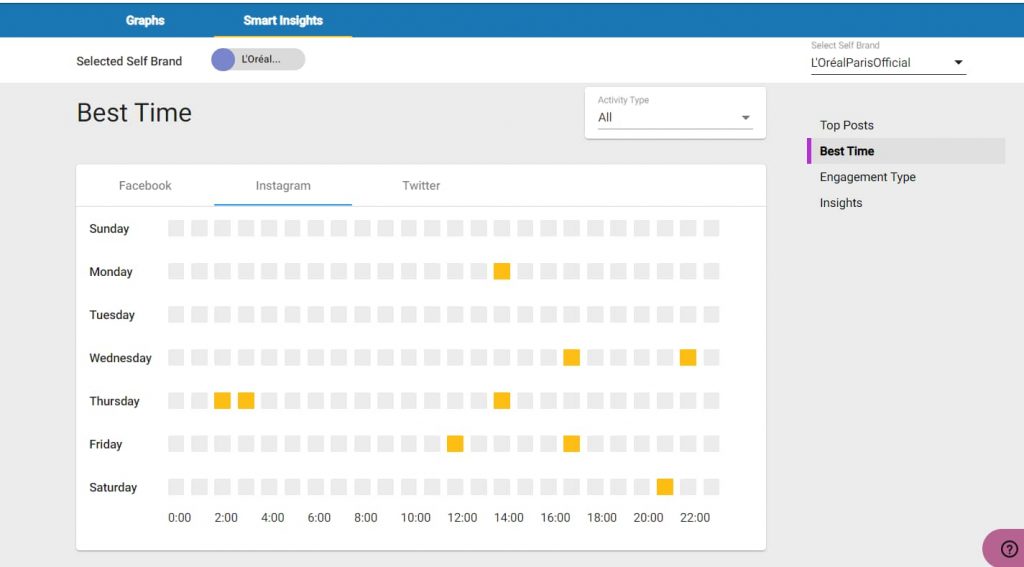This screenshot has width=1024, height=567.
Task: Select the Smart Insights tab
Action: (x=283, y=20)
